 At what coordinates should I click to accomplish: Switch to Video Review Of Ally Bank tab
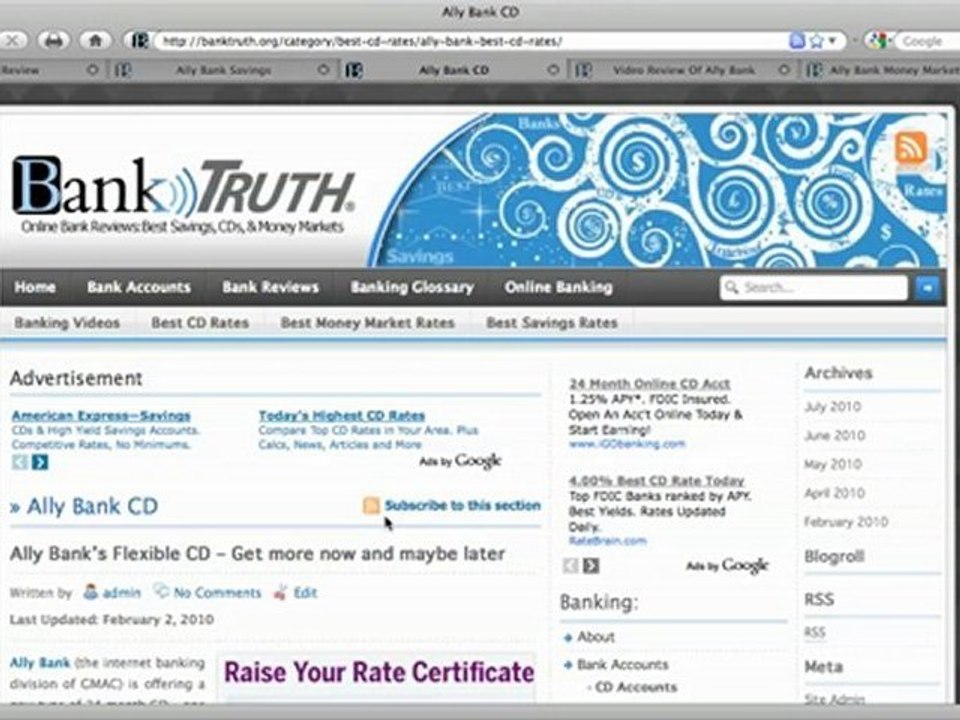click(683, 70)
